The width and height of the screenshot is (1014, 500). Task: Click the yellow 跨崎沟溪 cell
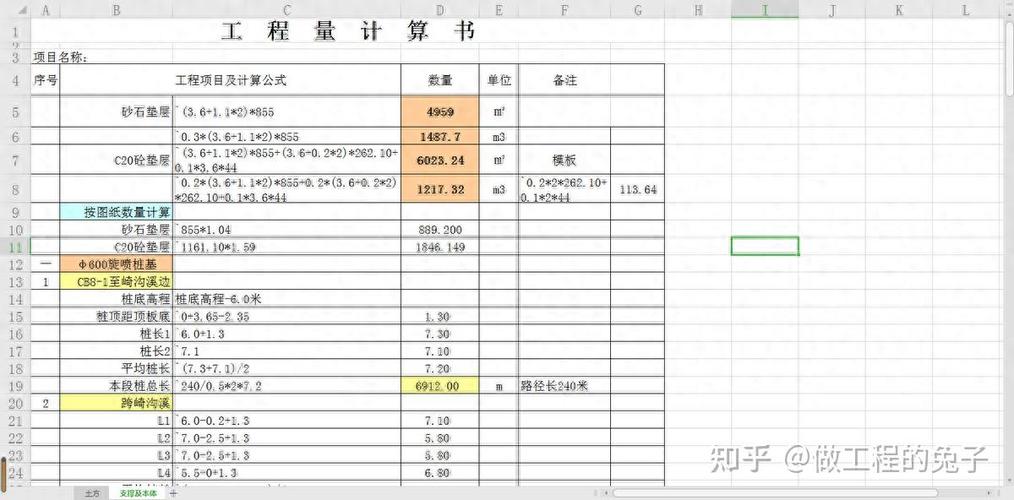click(116, 404)
